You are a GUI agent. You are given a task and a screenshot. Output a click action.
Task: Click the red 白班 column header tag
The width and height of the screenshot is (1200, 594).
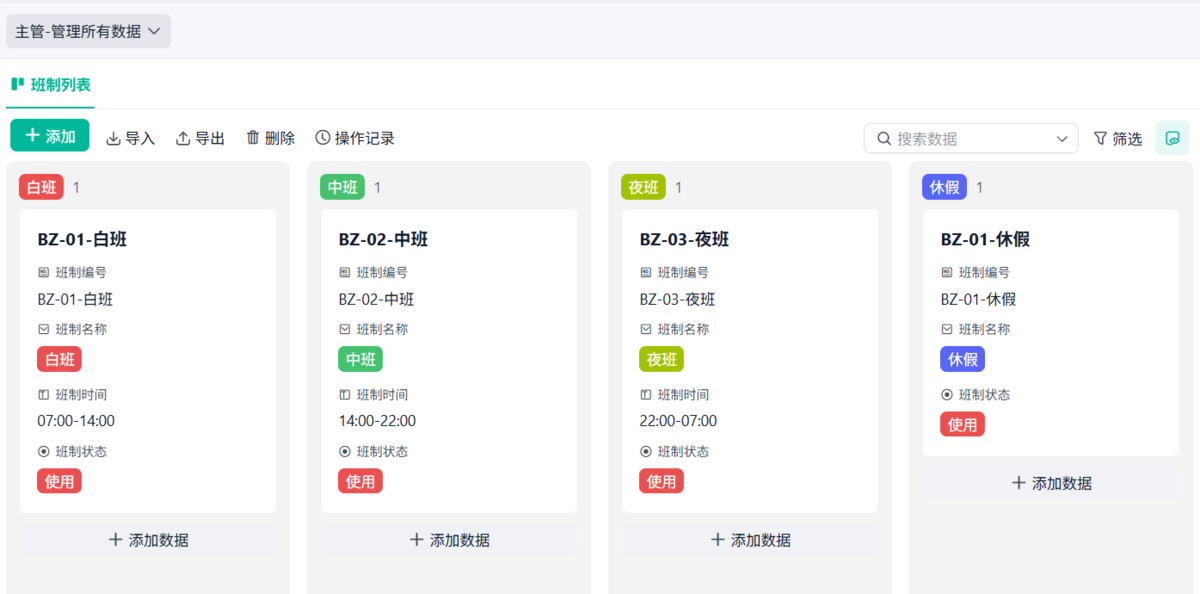tap(41, 187)
